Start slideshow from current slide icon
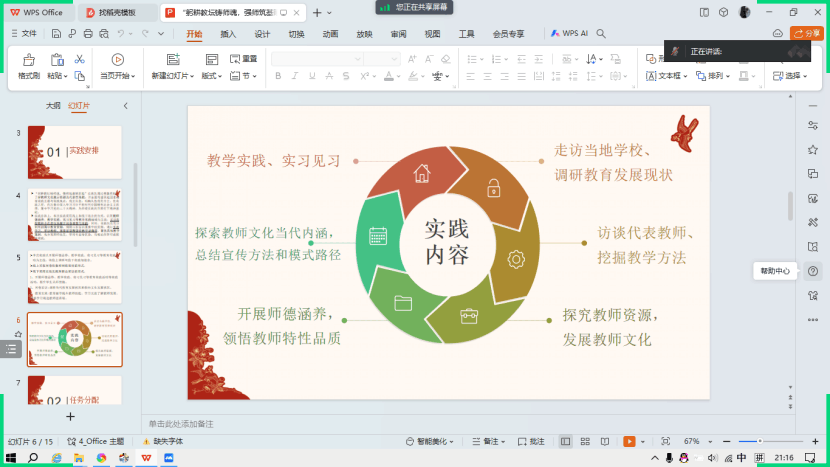830x467 pixels. (x=117, y=60)
